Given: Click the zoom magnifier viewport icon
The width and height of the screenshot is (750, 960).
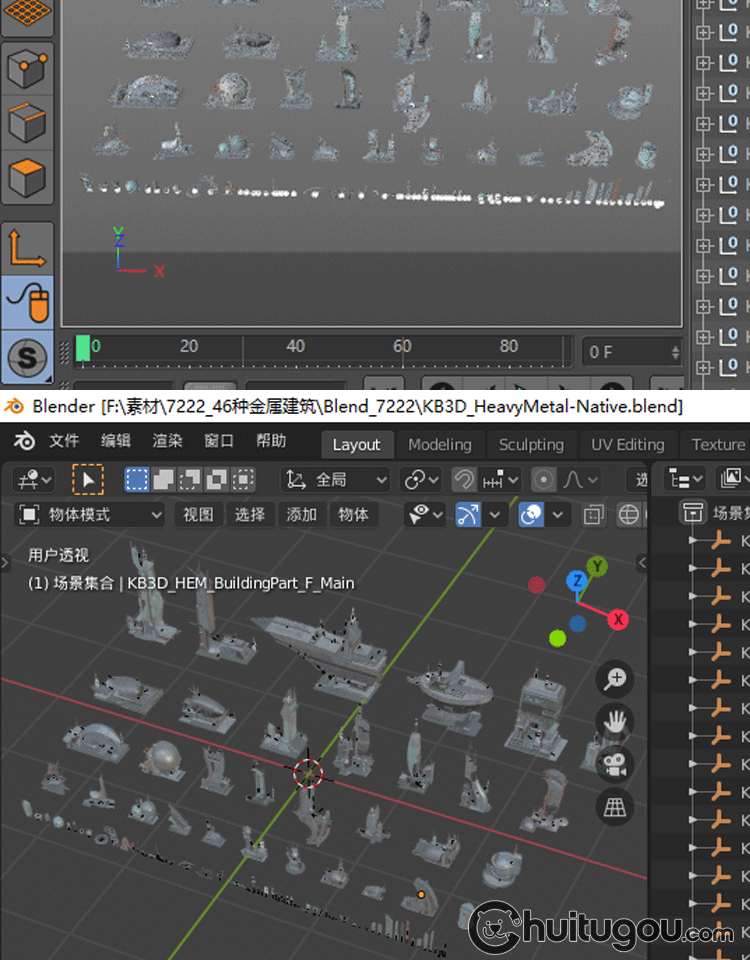Looking at the screenshot, I should pos(615,678).
